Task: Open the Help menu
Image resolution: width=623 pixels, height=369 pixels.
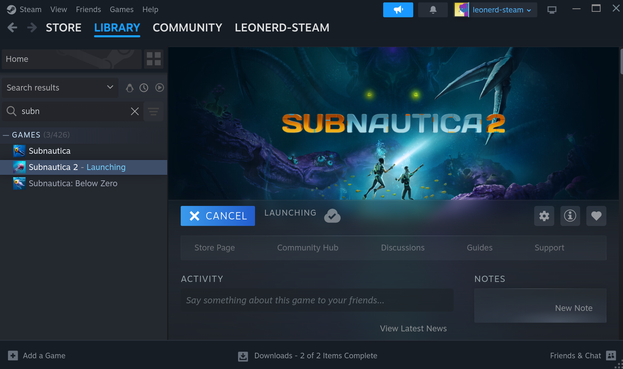Action: pyautogui.click(x=150, y=9)
